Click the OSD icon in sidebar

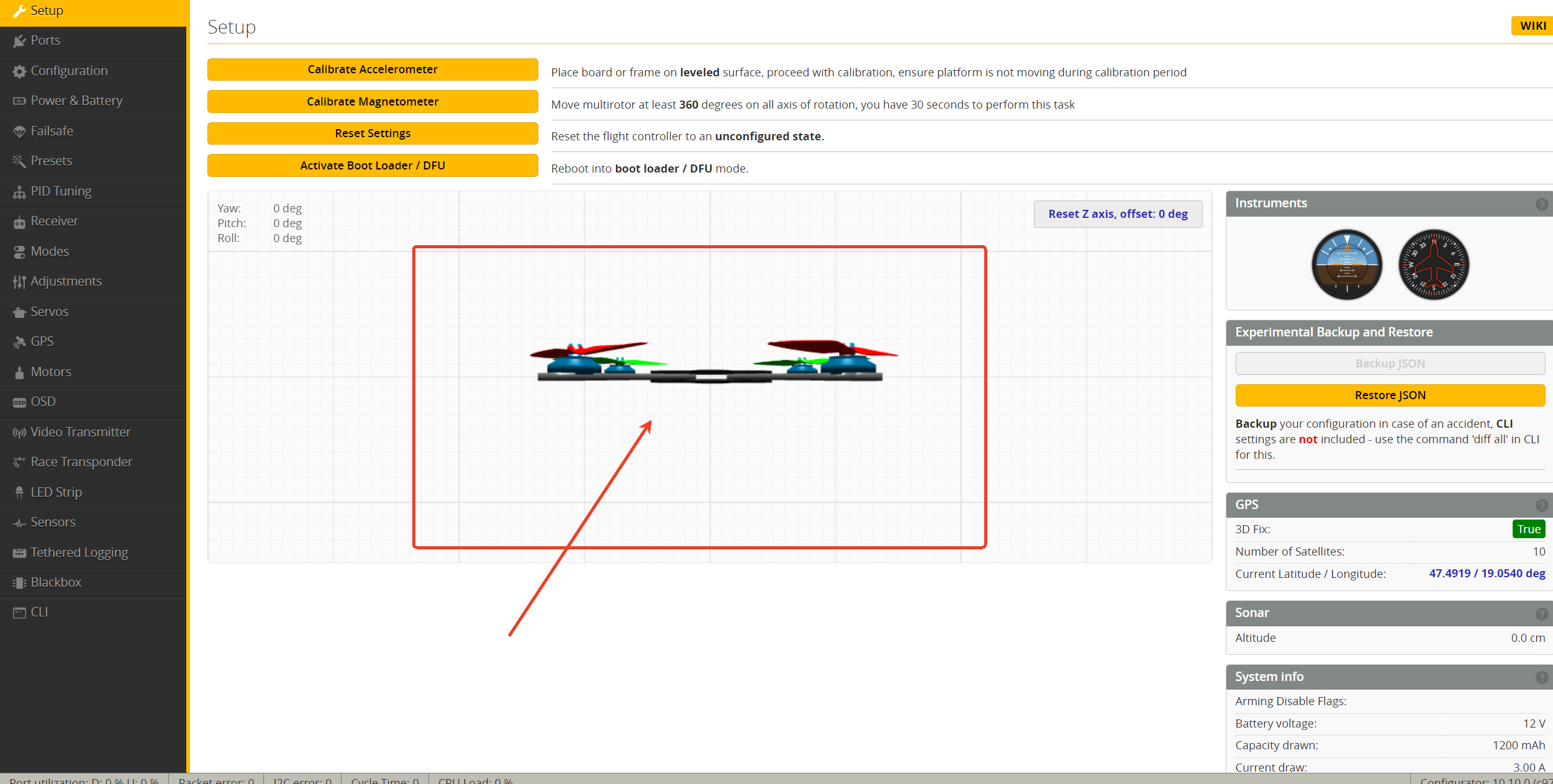pyautogui.click(x=19, y=402)
